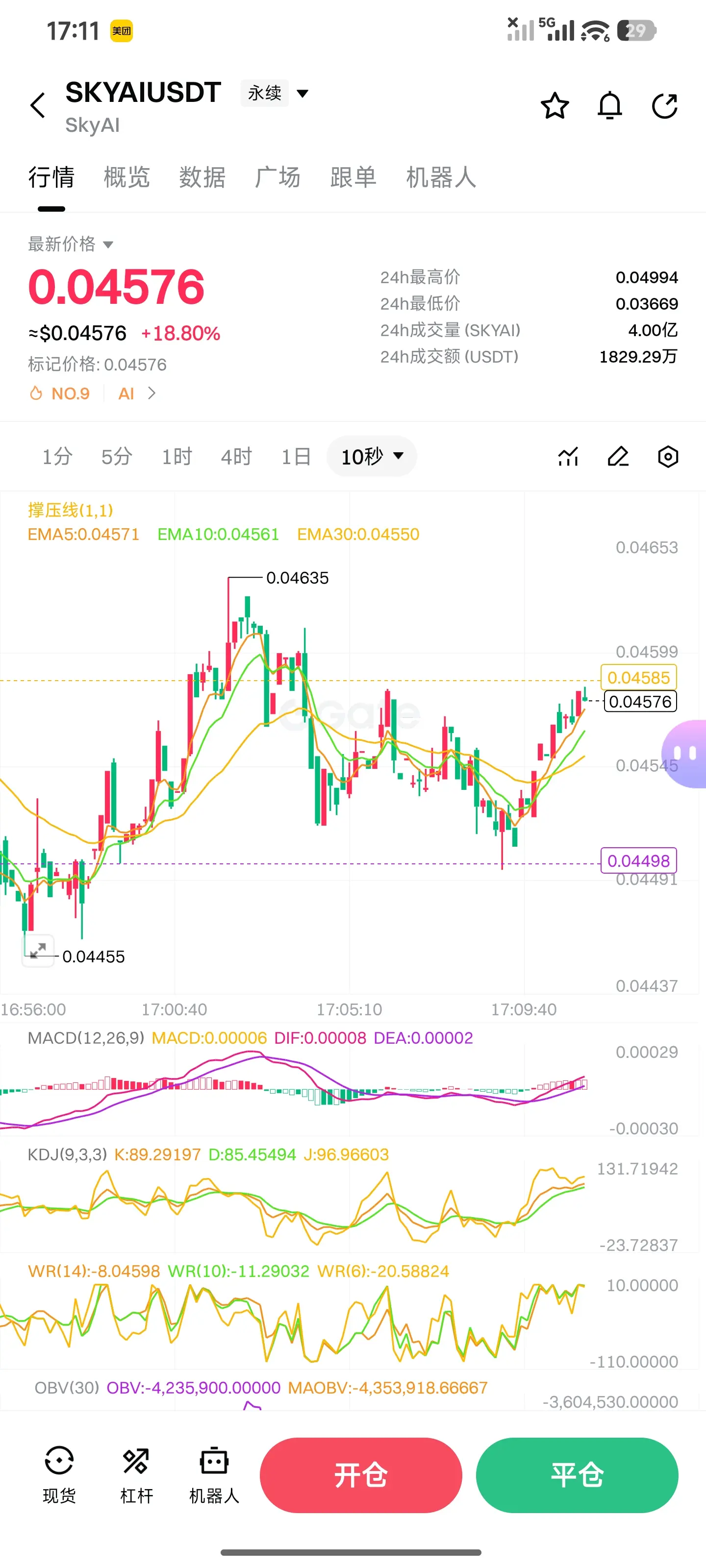The width and height of the screenshot is (706, 1568).
Task: Tap the +18.80% change percentage
Action: point(180,334)
